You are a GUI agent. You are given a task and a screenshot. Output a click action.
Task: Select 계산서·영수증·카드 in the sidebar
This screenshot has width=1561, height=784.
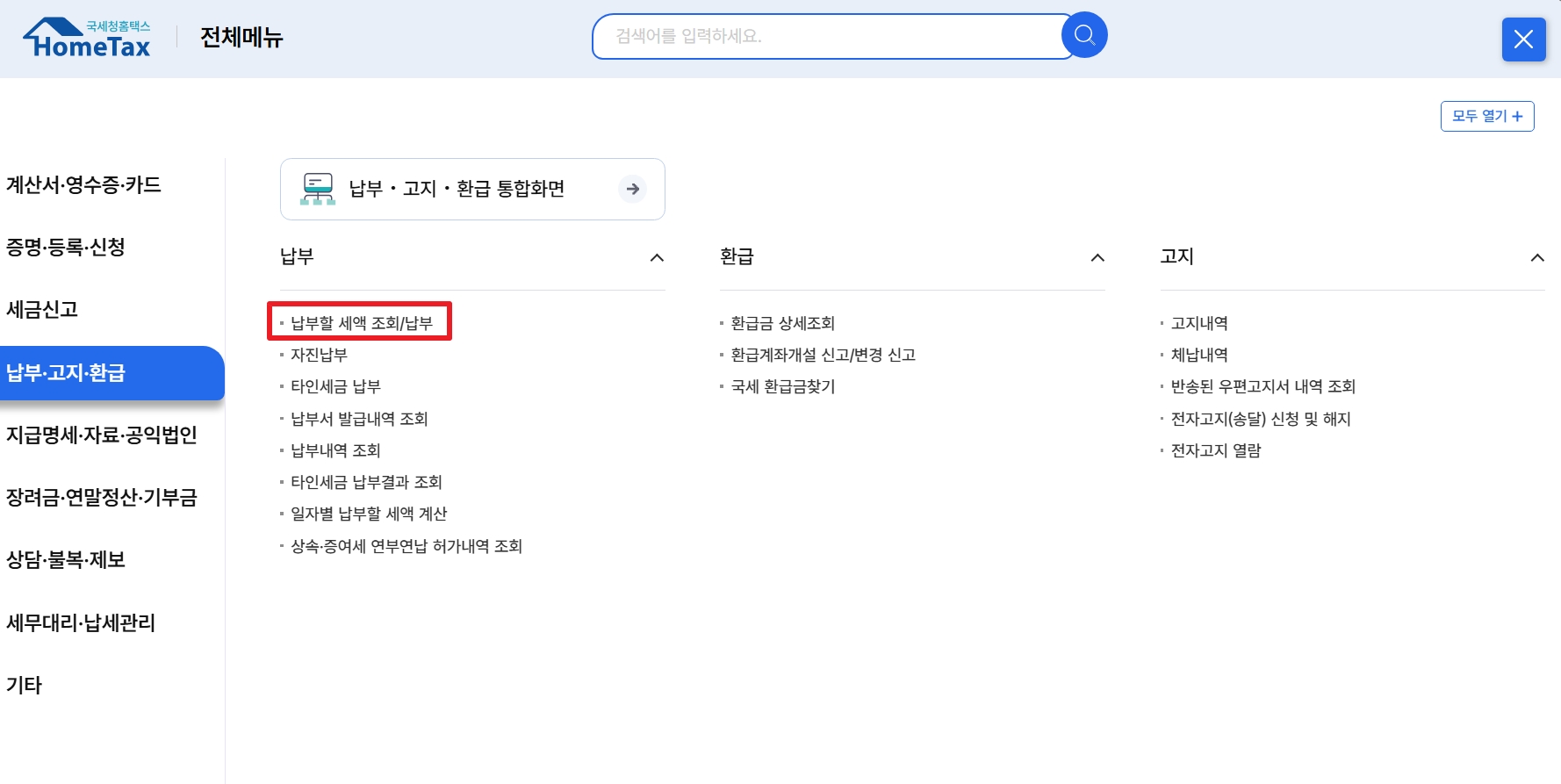tap(84, 185)
